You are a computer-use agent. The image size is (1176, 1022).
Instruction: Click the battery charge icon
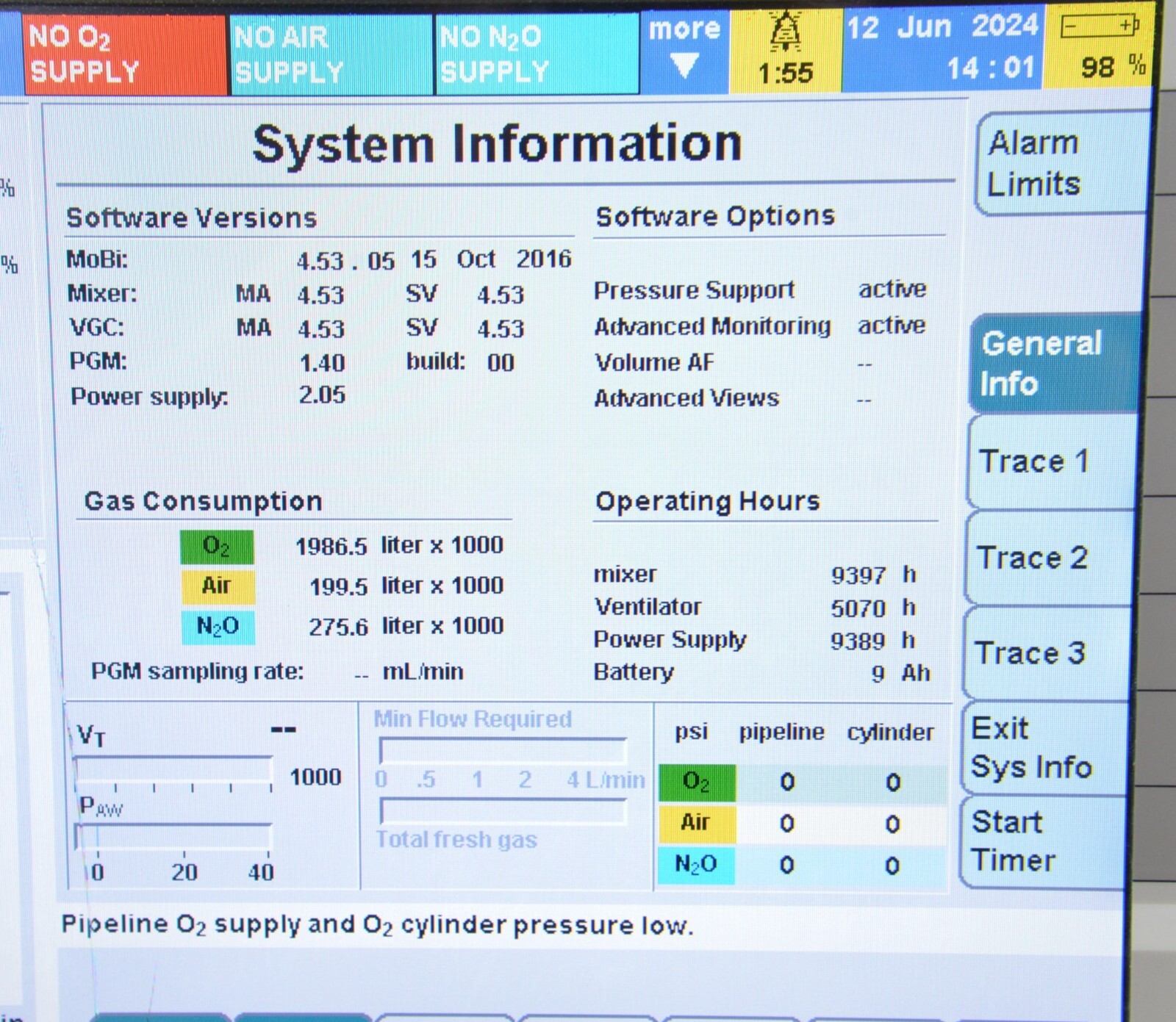[1100, 27]
